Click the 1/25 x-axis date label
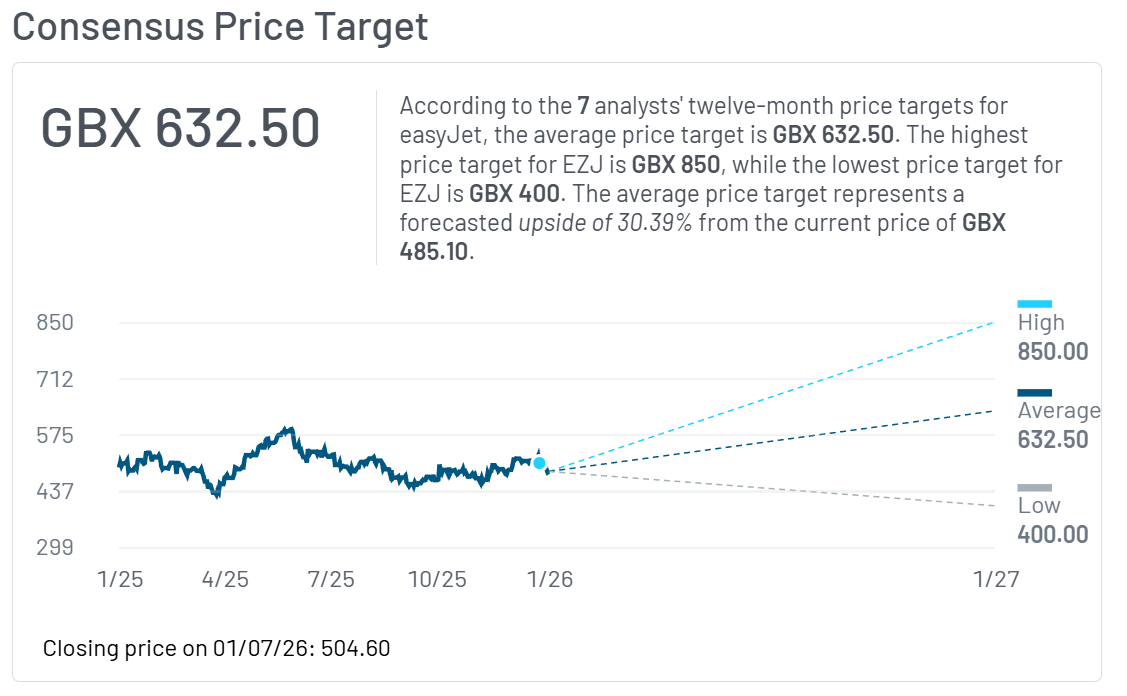 click(118, 580)
